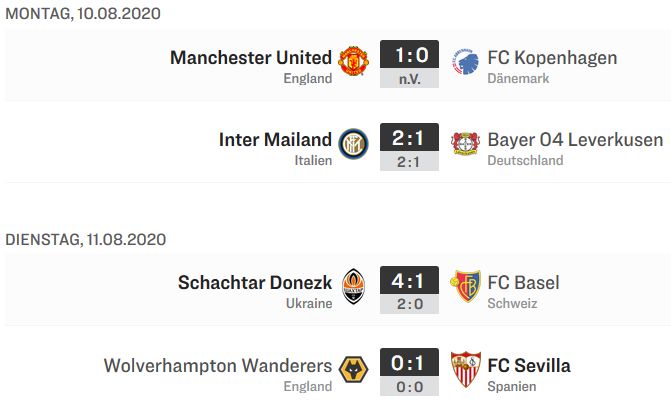Click the FC Sevilla club crest
The height and width of the screenshot is (406, 671).
(x=466, y=369)
